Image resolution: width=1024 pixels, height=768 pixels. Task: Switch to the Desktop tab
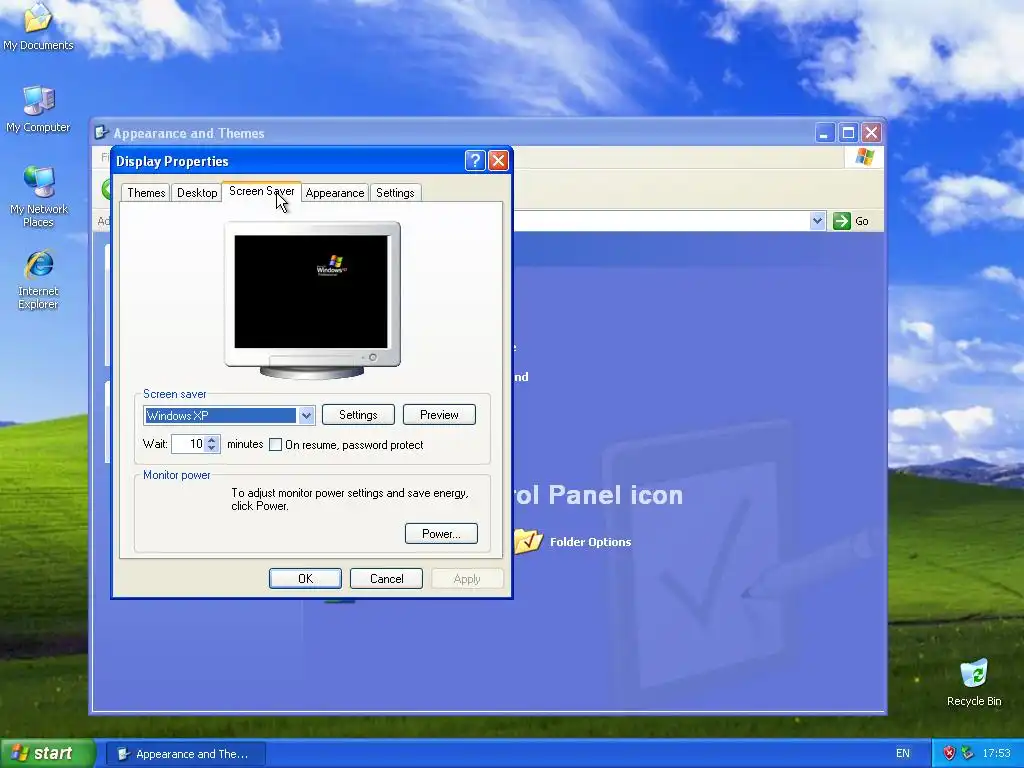[x=197, y=193]
